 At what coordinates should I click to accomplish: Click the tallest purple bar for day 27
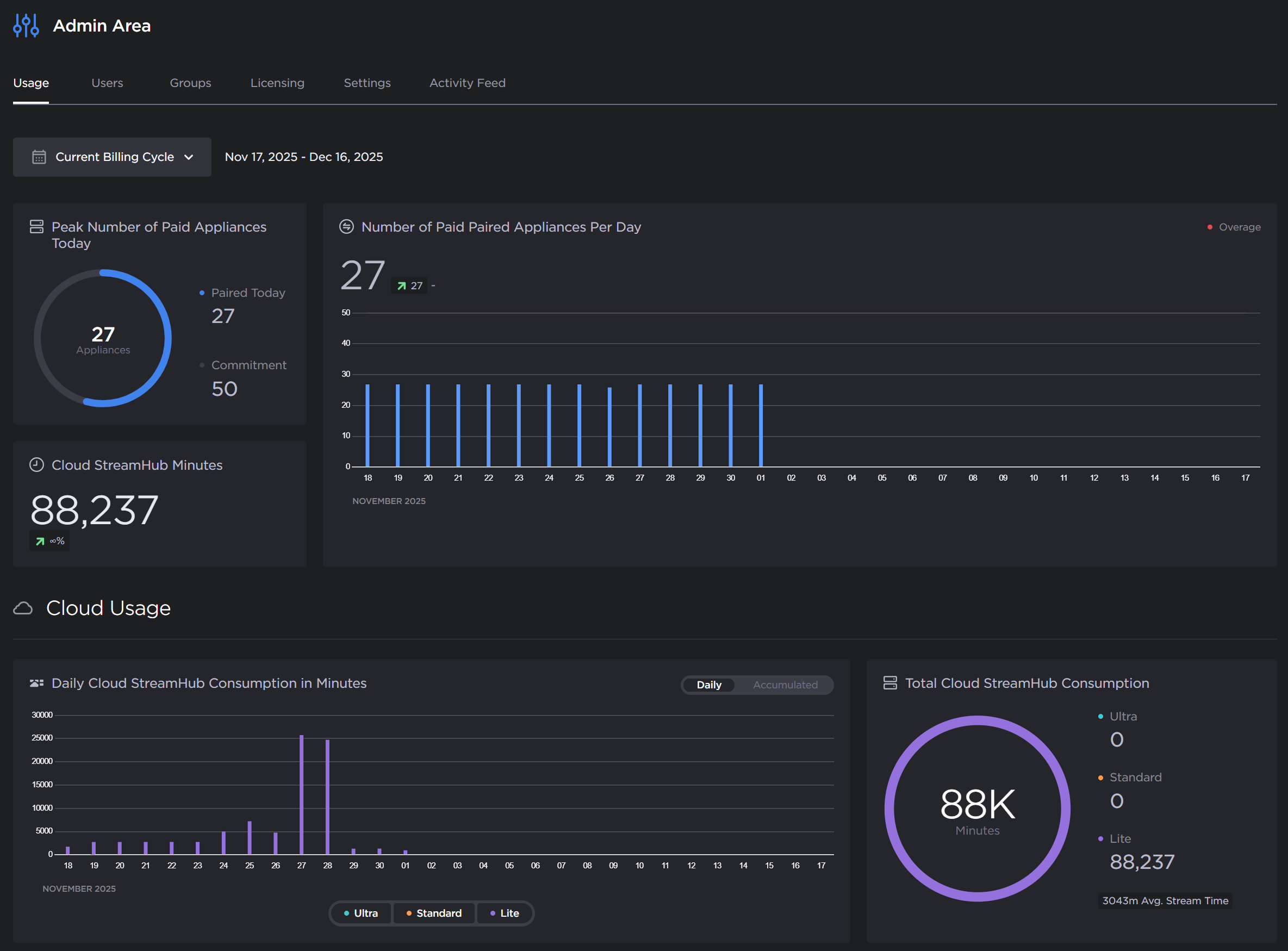[302, 794]
